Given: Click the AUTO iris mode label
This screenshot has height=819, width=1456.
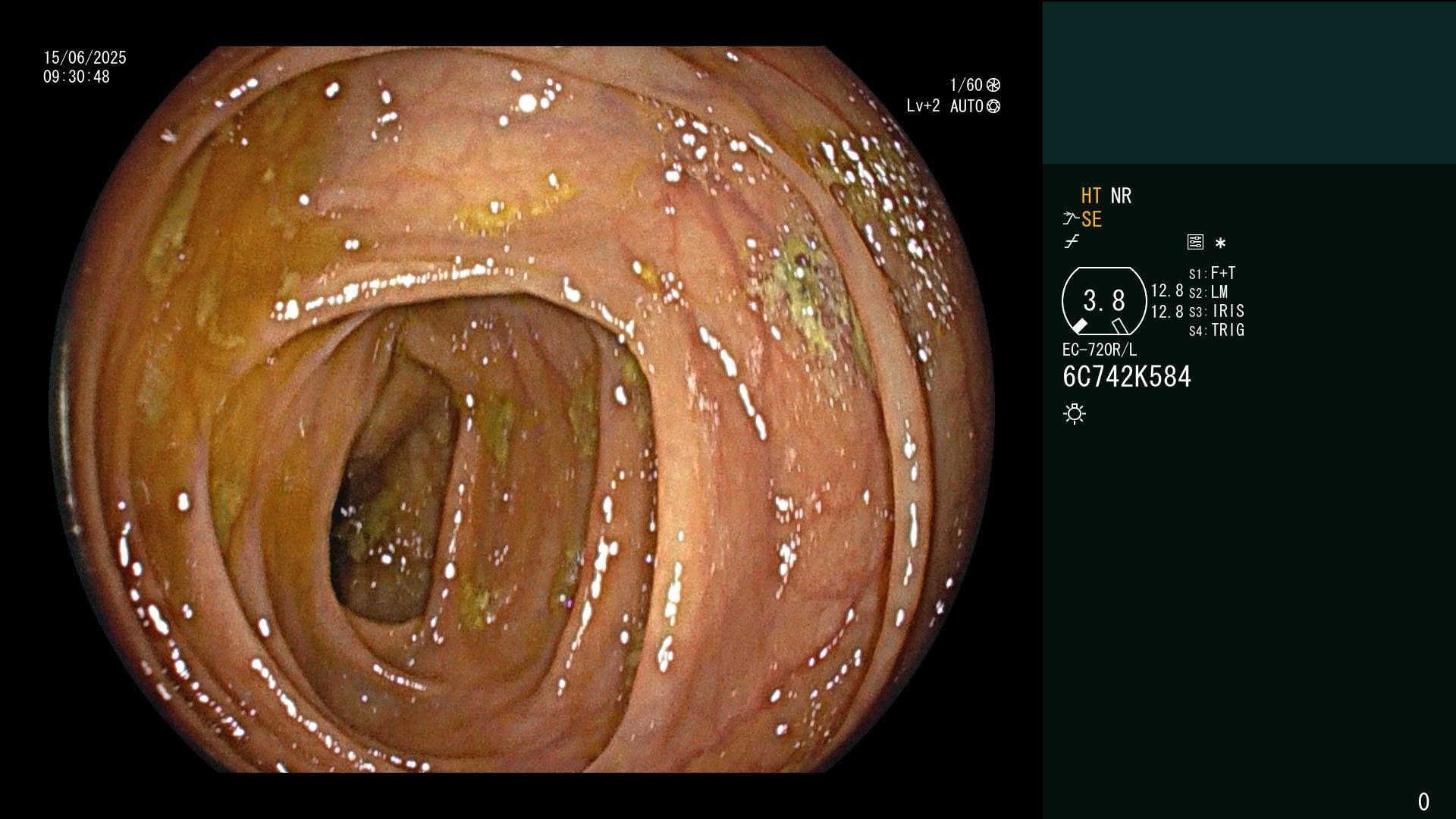Looking at the screenshot, I should point(967,106).
